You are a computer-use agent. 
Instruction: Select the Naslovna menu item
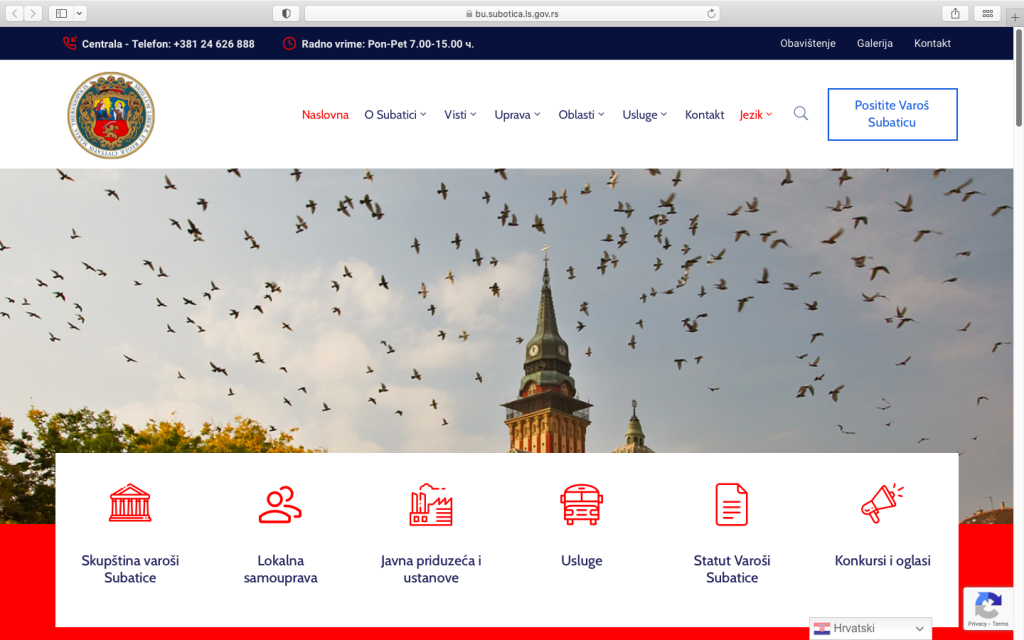325,115
